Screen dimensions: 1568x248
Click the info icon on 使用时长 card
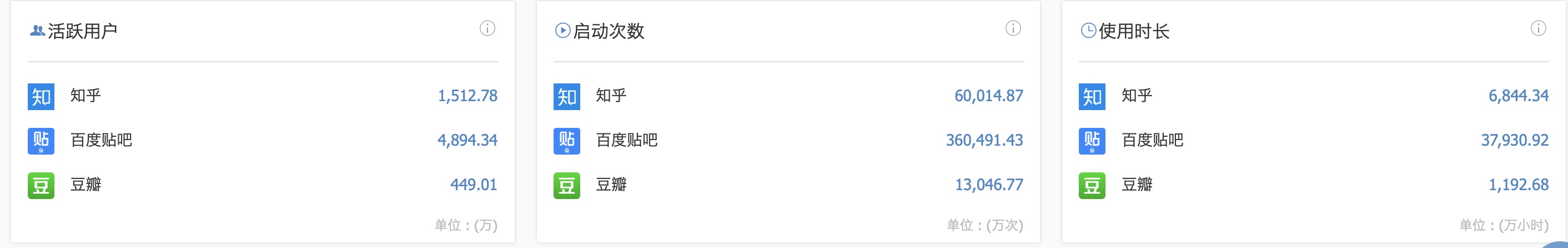point(1538,28)
